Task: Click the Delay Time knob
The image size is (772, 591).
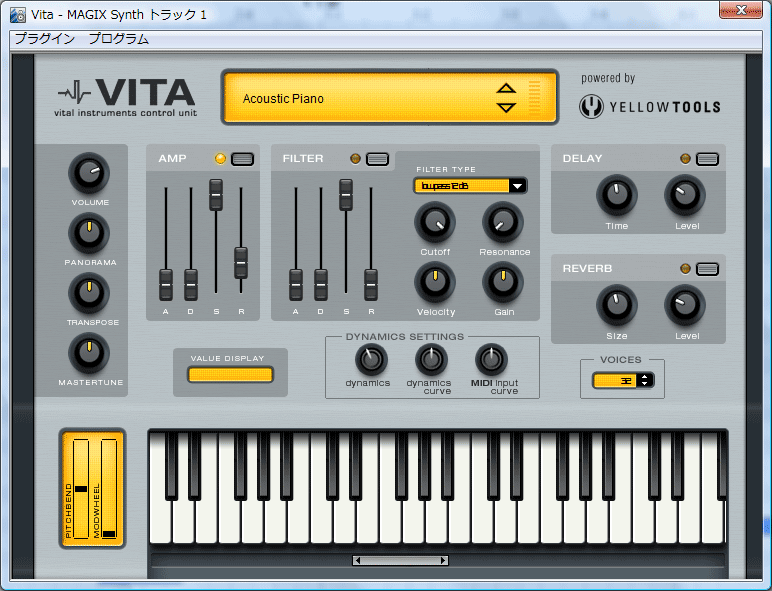Action: click(x=617, y=195)
